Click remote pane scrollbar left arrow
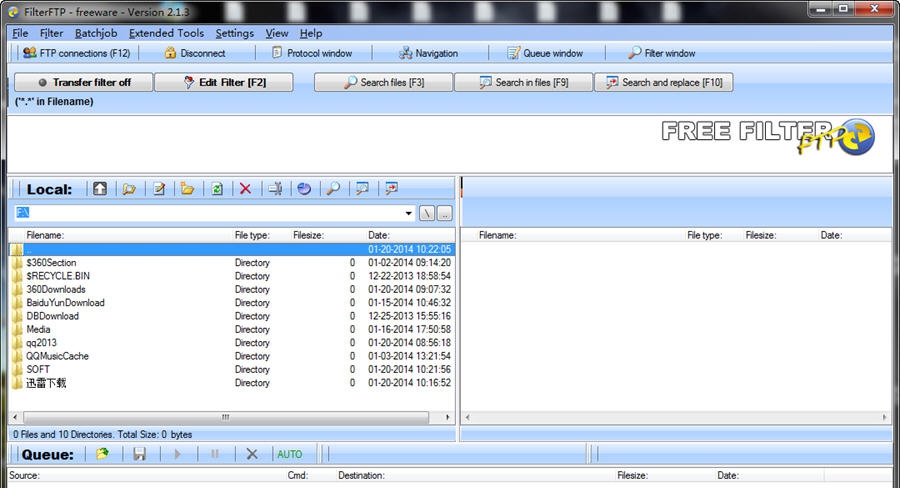Image resolution: width=900 pixels, height=488 pixels. coord(467,417)
